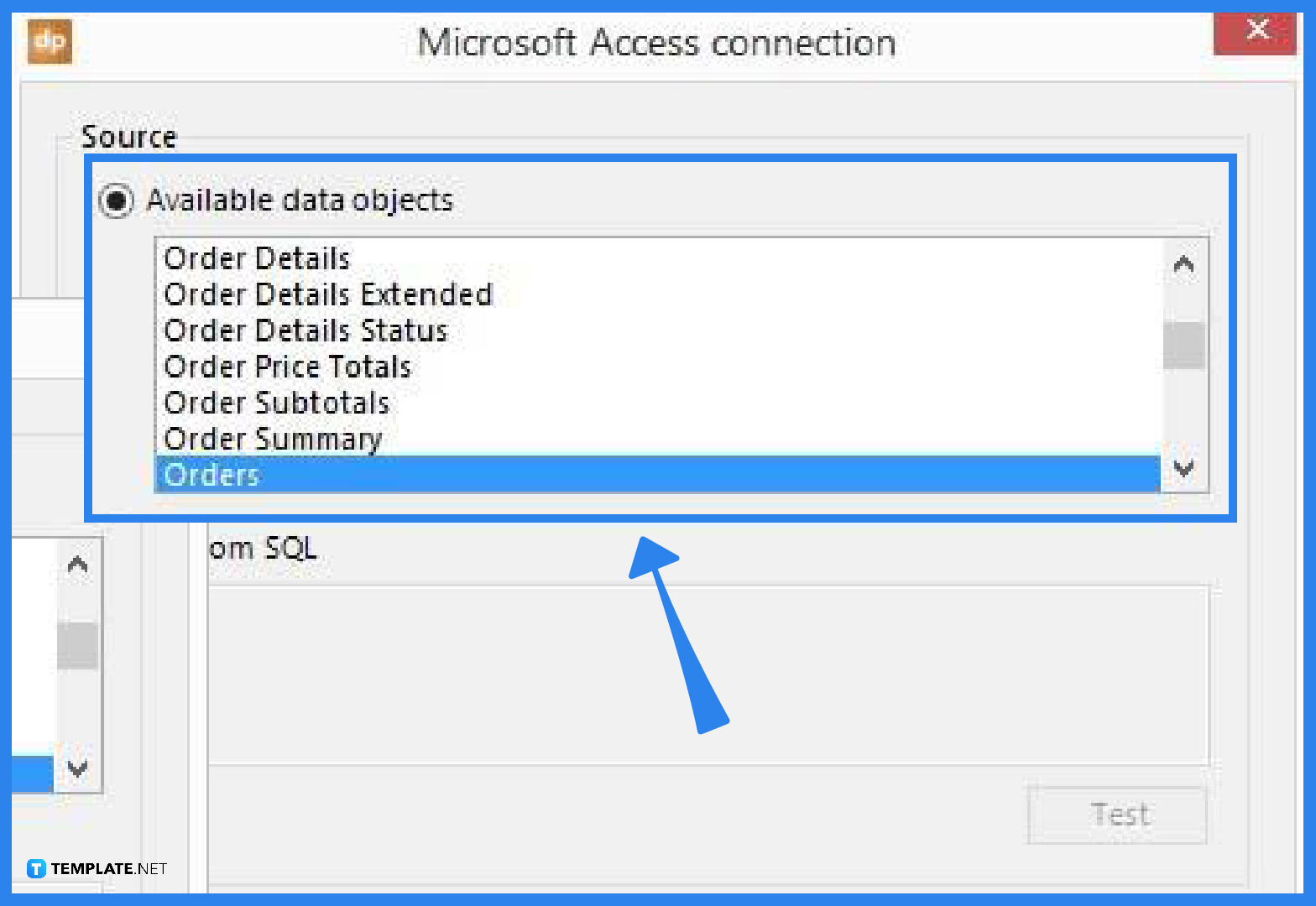Click the dp application icon in title bar
The width and height of the screenshot is (1316, 906).
pos(49,41)
